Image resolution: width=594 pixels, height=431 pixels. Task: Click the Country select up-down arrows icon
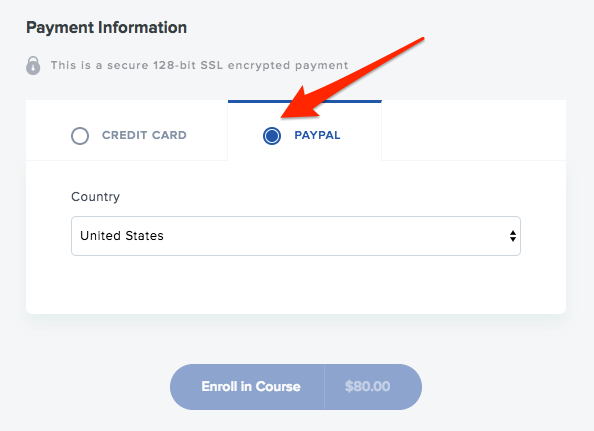(513, 236)
